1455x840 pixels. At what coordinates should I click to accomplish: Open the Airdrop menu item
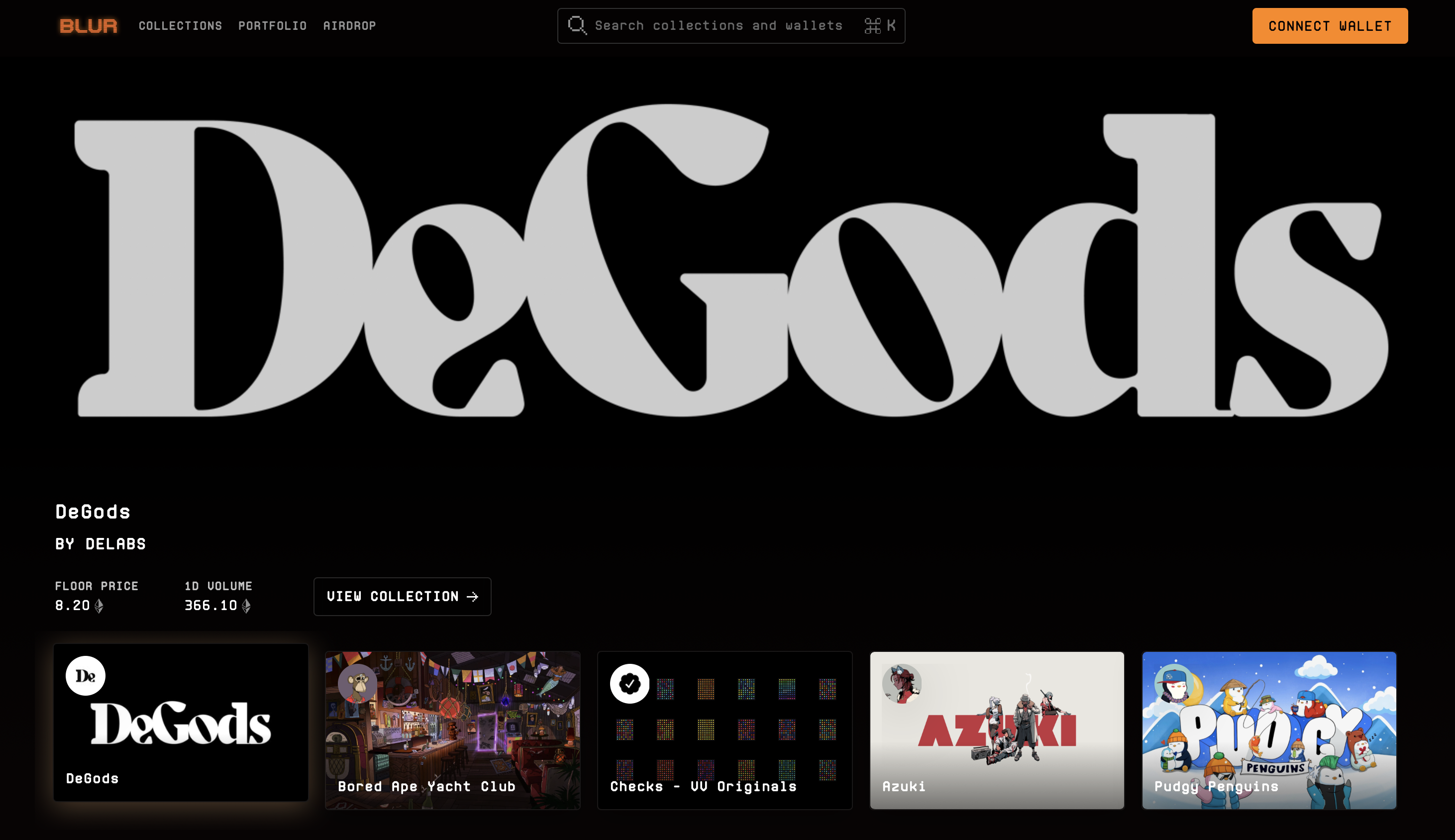[349, 26]
